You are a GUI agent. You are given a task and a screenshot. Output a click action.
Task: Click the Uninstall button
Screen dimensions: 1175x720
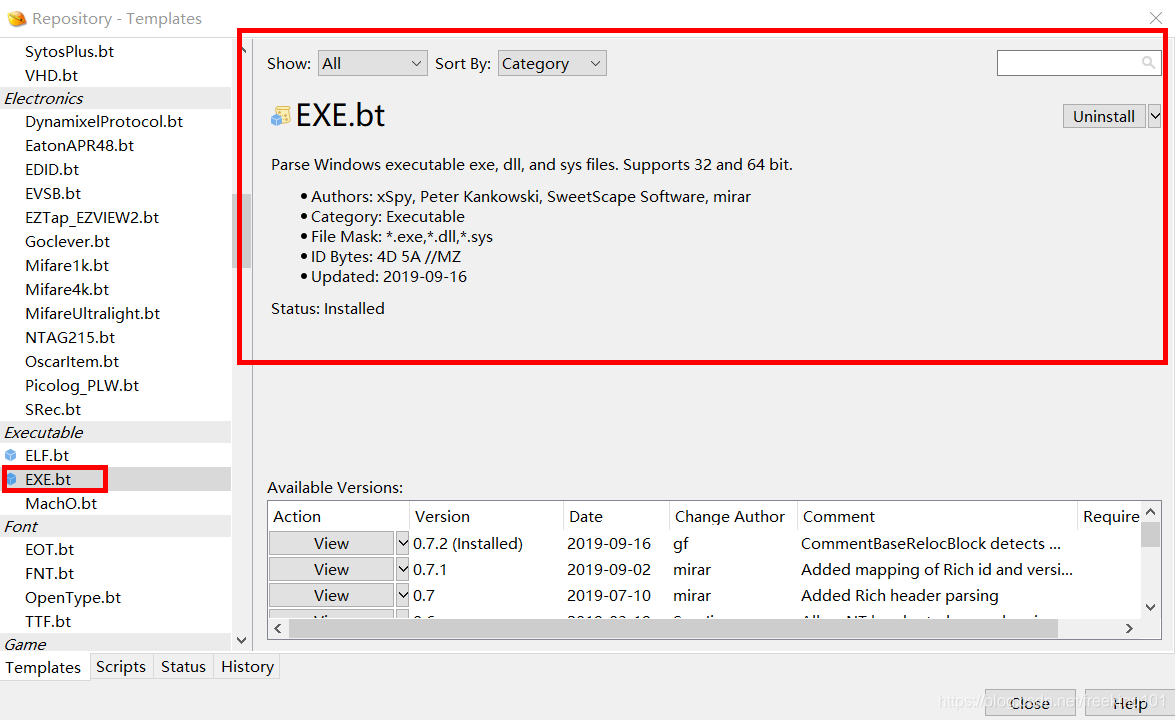click(x=1104, y=116)
